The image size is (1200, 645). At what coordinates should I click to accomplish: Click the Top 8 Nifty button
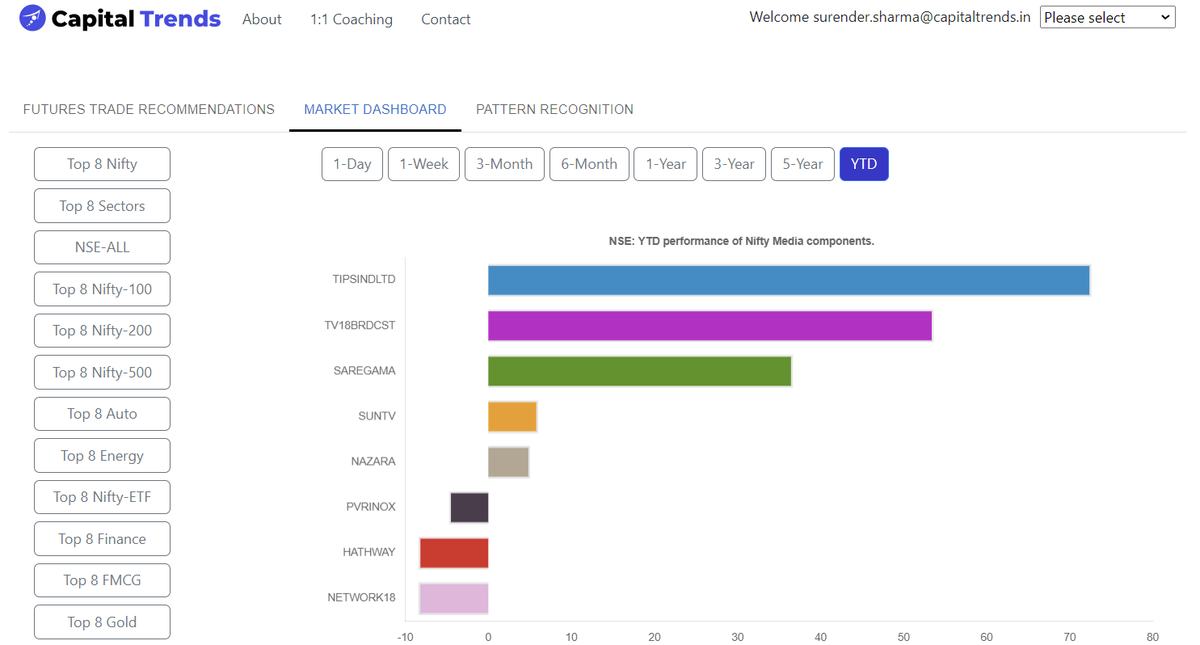click(102, 164)
